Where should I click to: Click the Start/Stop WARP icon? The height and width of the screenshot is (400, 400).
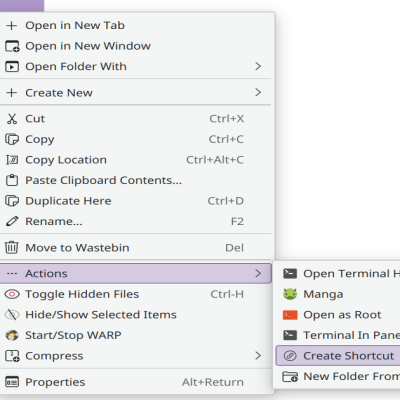click(12, 335)
